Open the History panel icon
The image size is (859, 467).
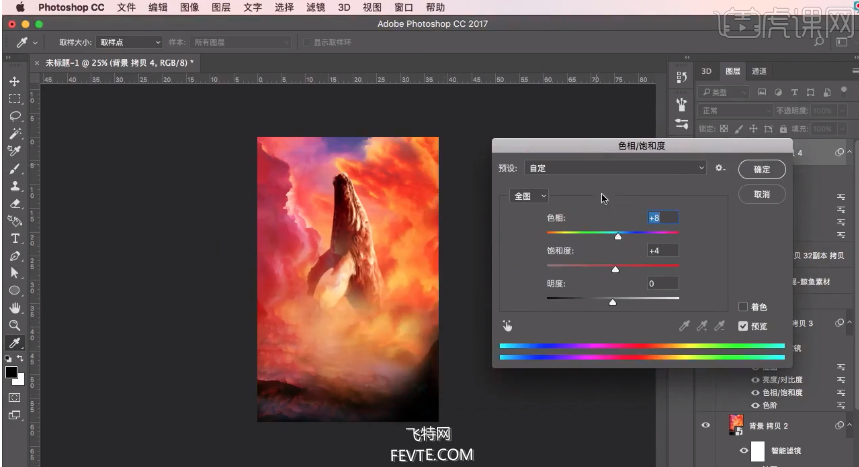click(682, 78)
